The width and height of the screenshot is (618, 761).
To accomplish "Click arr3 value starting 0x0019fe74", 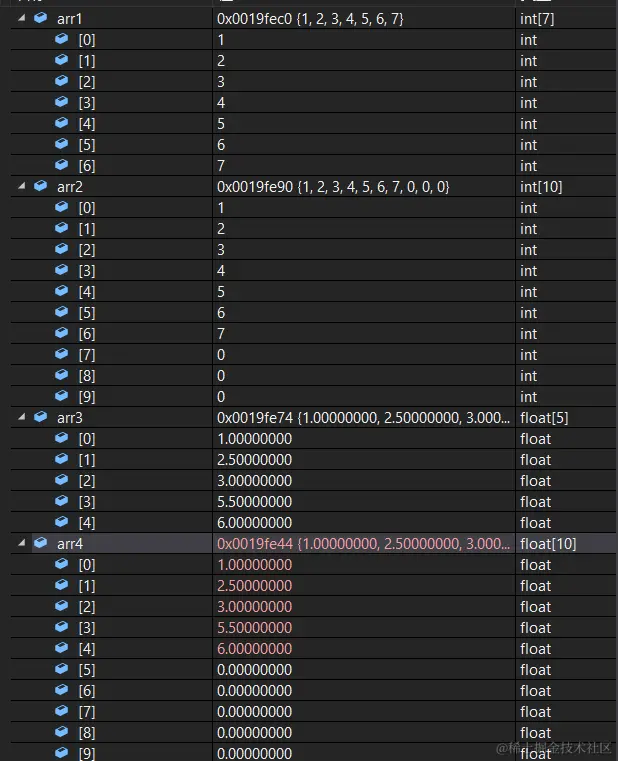I will (x=363, y=418).
